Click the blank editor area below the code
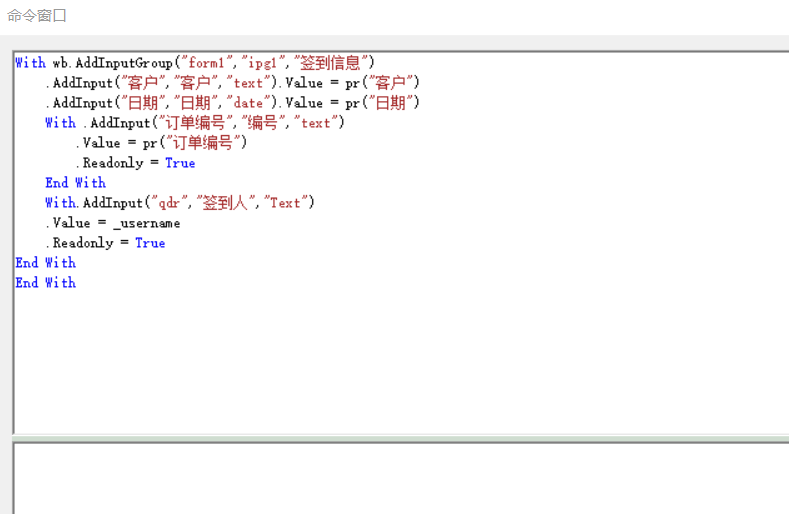Viewport: 789px width, 514px height. point(400,360)
